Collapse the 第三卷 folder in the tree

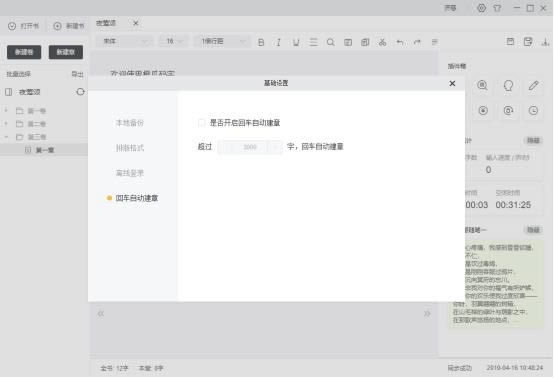tap(6, 137)
